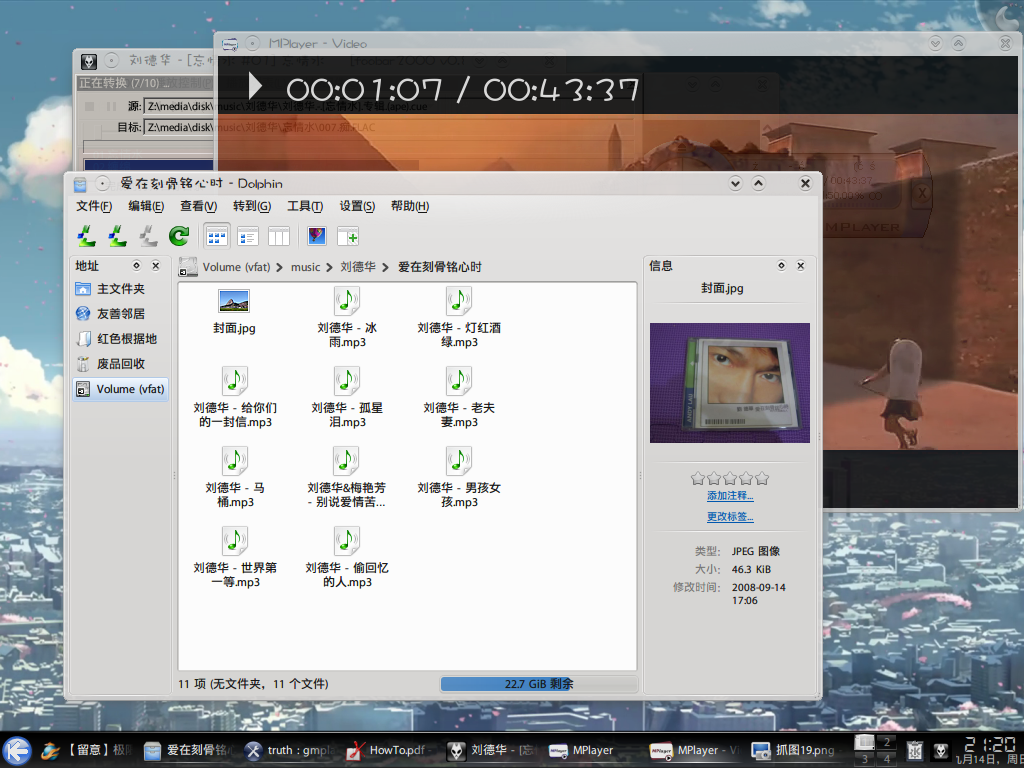
Task: Expand the arrow after 刘德华 in breadcrumb
Action: click(386, 267)
